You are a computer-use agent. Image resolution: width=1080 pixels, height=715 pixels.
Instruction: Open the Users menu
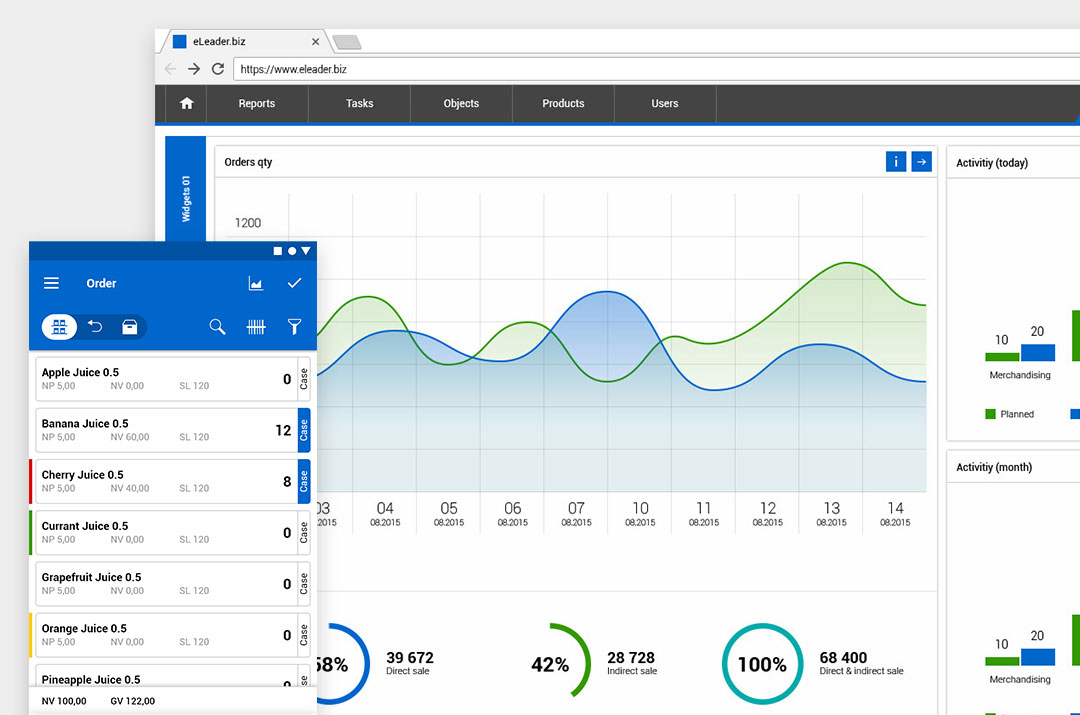(665, 103)
